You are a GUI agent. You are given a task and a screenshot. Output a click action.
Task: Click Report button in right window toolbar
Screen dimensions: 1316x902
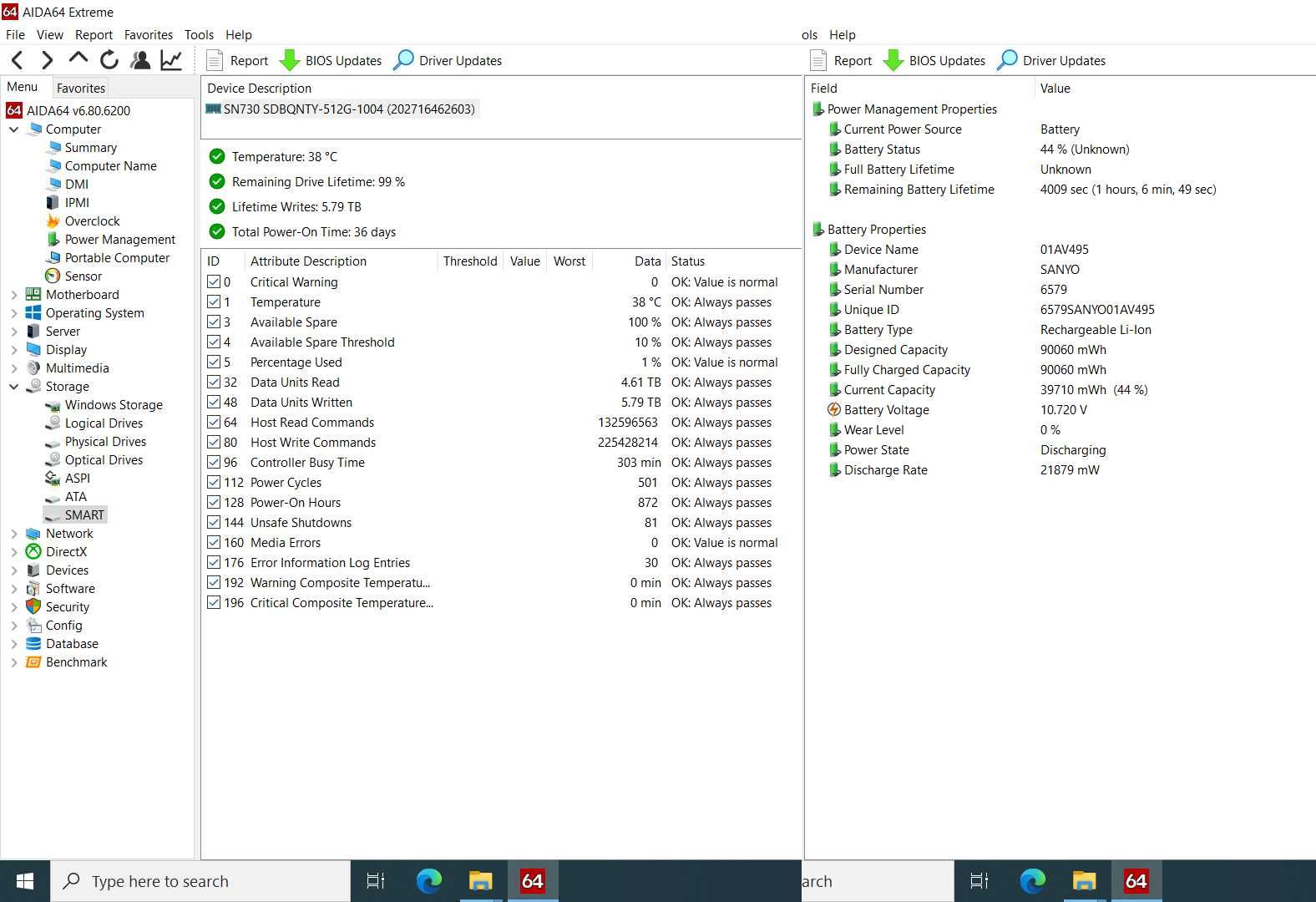pyautogui.click(x=841, y=60)
